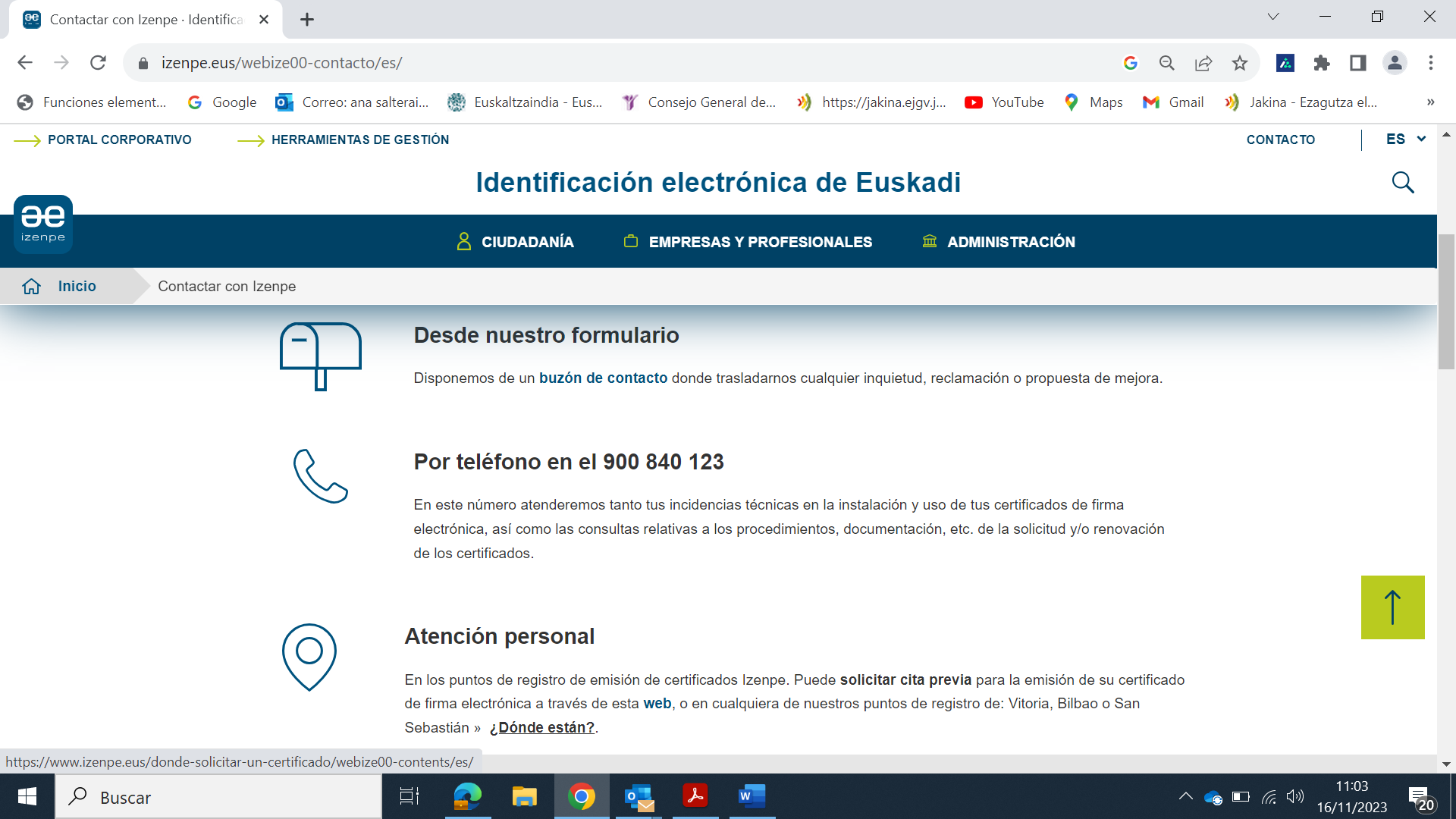Open Chrome extensions puzzle icon
The width and height of the screenshot is (1456, 819).
(1322, 63)
